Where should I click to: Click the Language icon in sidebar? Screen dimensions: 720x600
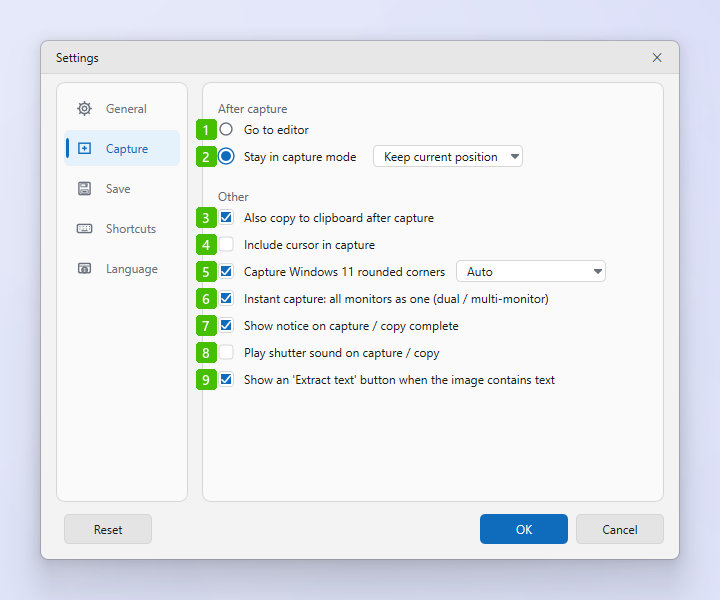coord(84,269)
